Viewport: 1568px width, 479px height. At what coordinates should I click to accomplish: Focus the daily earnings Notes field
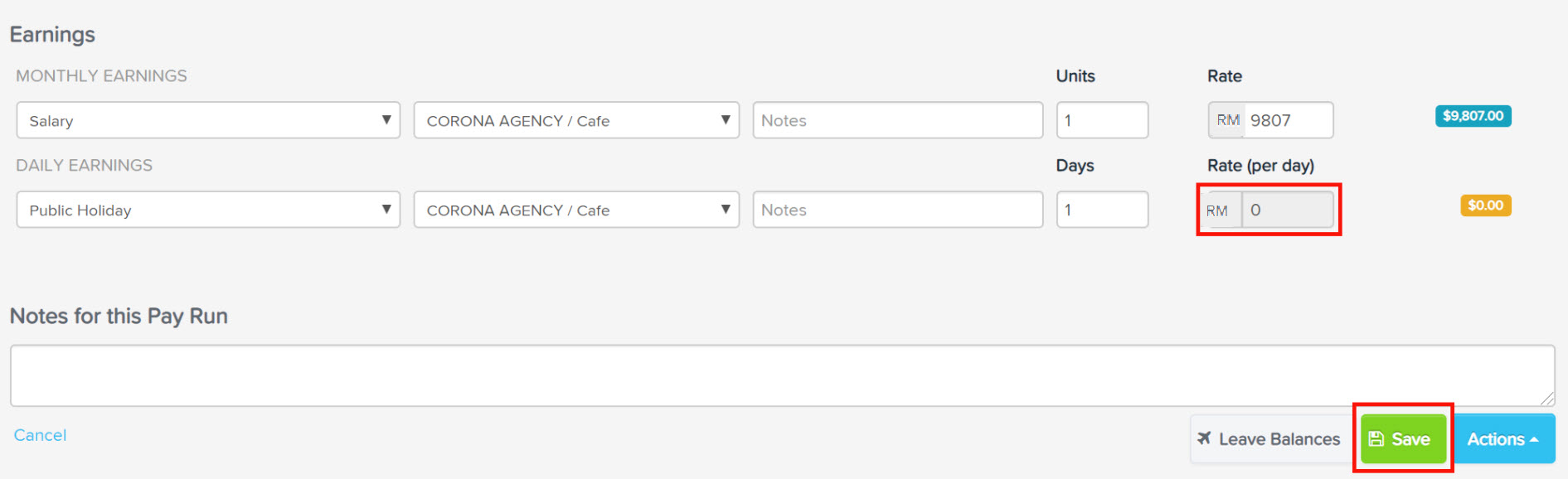pyautogui.click(x=897, y=210)
